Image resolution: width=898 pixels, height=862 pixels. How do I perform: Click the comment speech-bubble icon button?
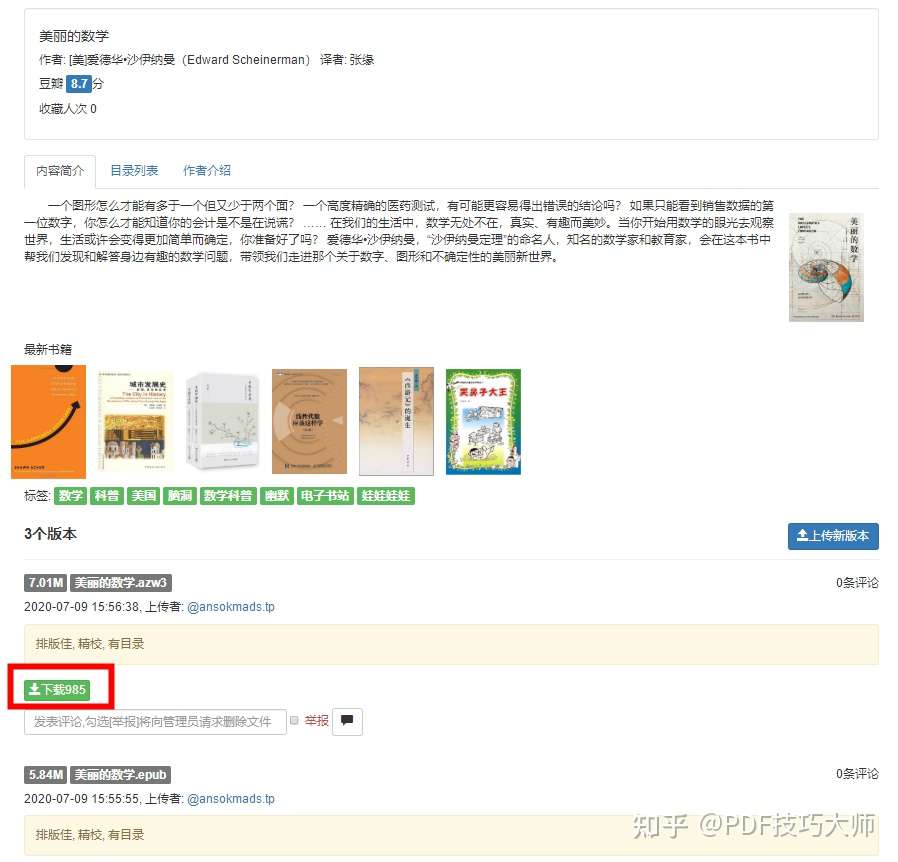[x=347, y=721]
